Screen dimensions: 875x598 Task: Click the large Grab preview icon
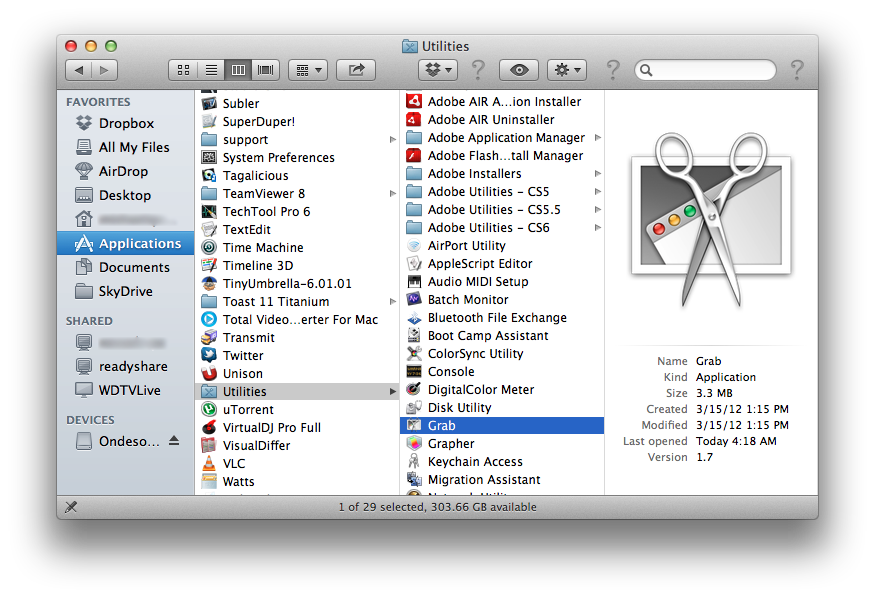point(710,207)
